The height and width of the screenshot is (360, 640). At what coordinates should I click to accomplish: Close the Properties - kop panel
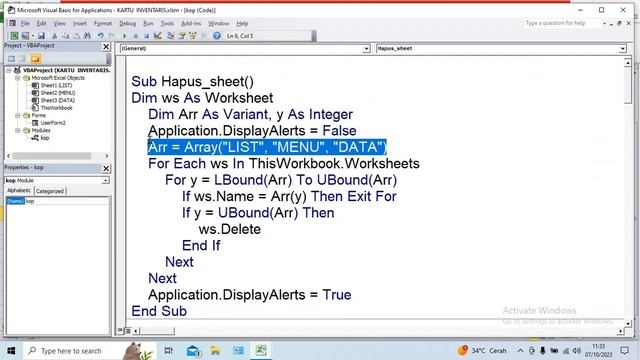coord(106,168)
